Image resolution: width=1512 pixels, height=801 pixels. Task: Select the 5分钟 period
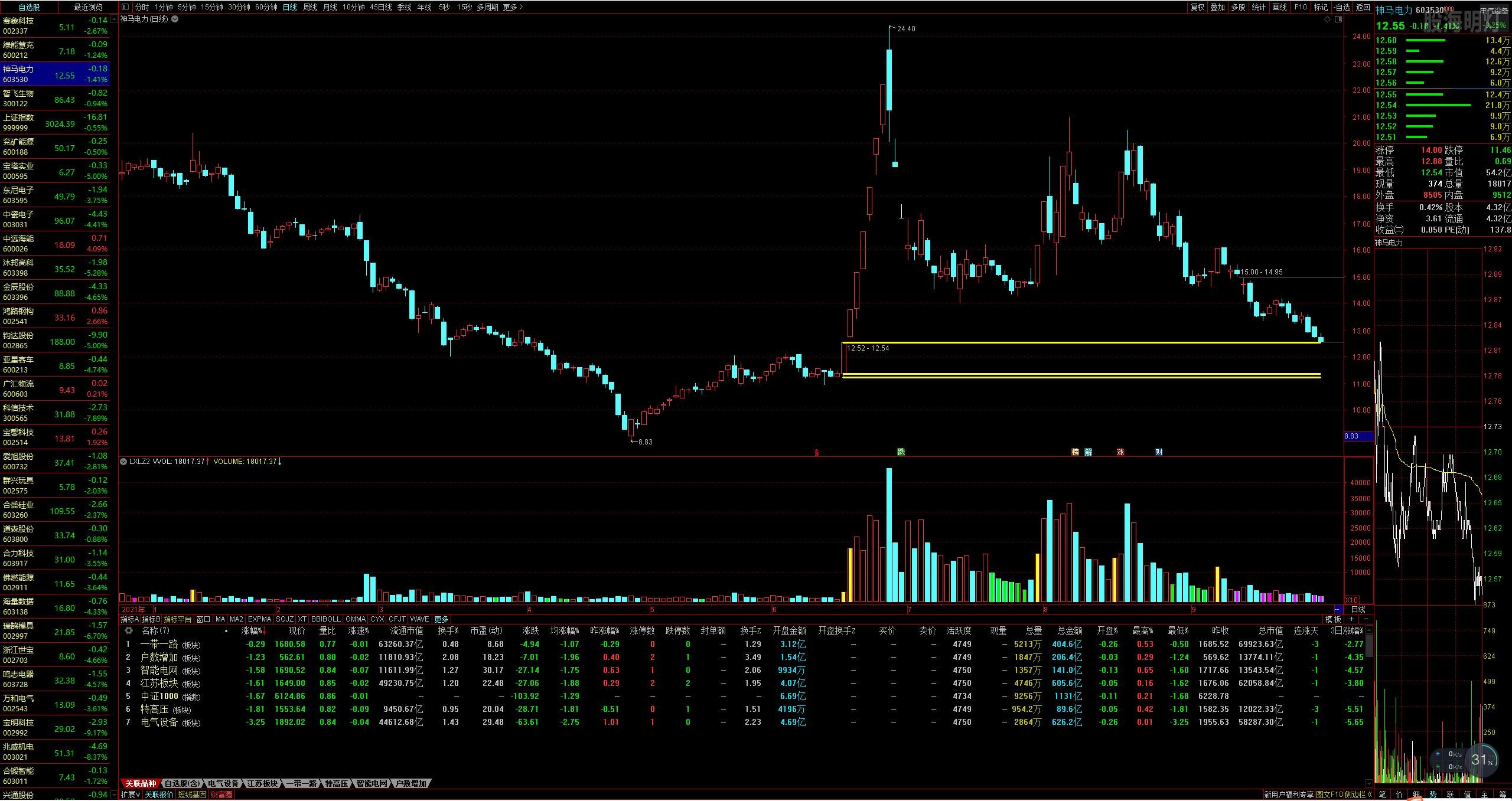[x=186, y=7]
